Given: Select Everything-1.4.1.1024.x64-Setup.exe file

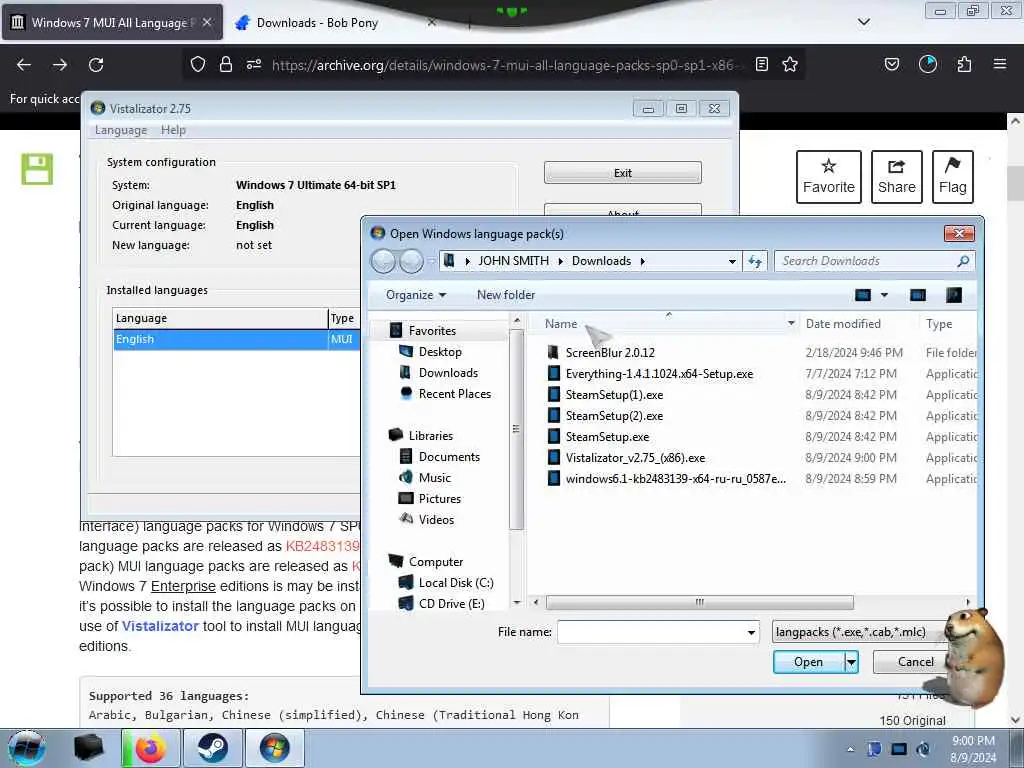Looking at the screenshot, I should 650,374.
